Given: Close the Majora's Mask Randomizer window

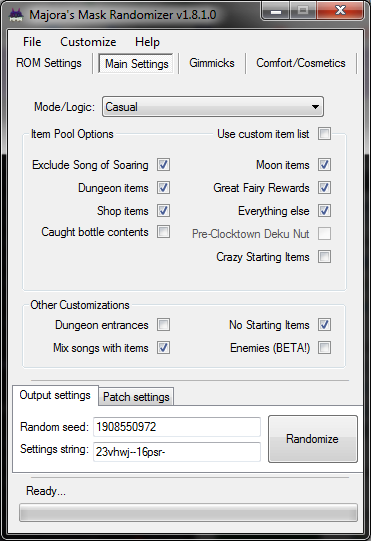Looking at the screenshot, I should tap(340, 11).
